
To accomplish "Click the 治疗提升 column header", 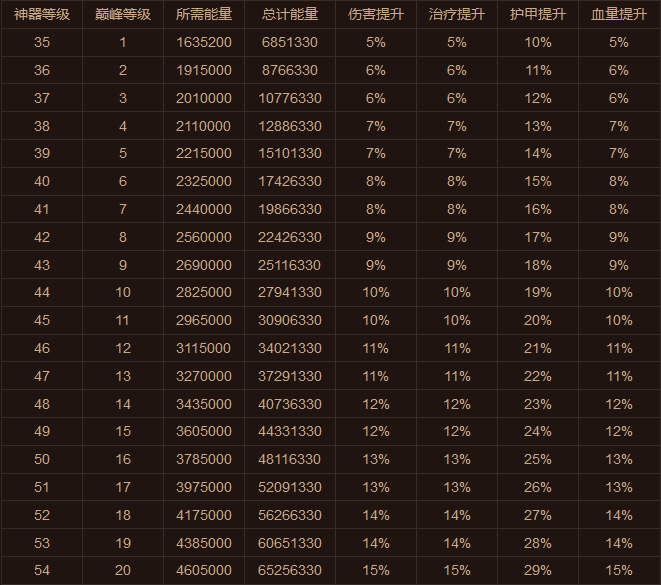I will [456, 15].
